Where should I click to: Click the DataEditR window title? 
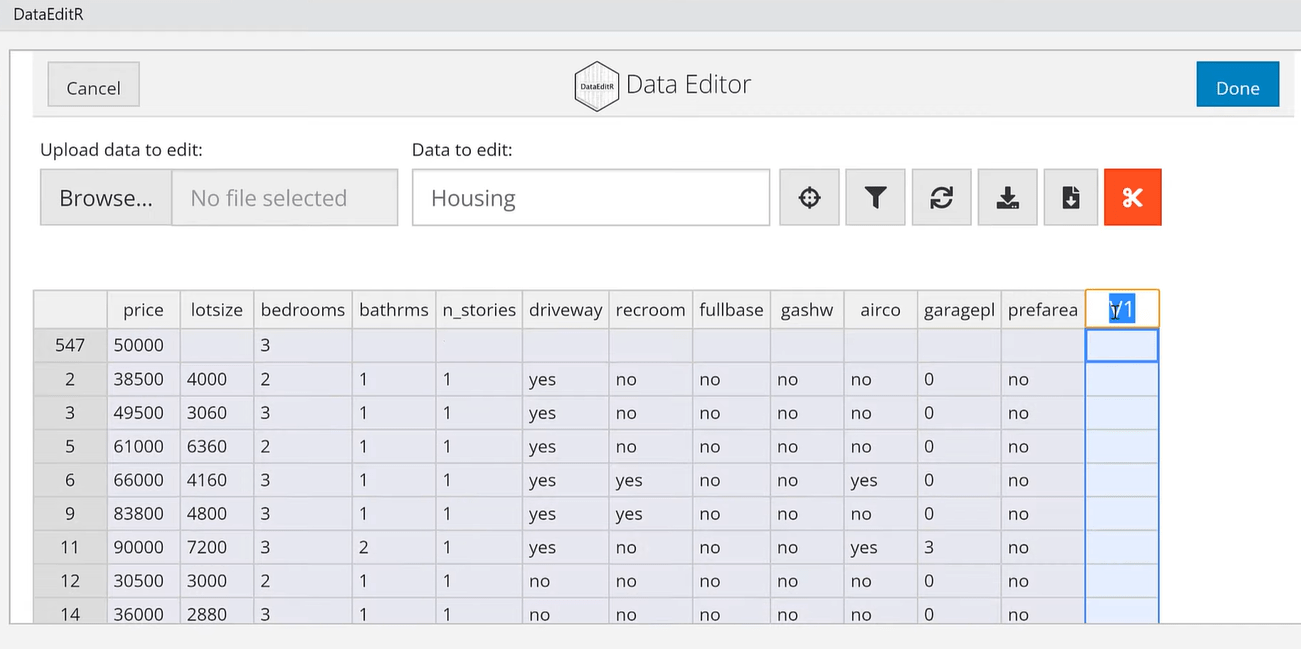tap(49, 14)
